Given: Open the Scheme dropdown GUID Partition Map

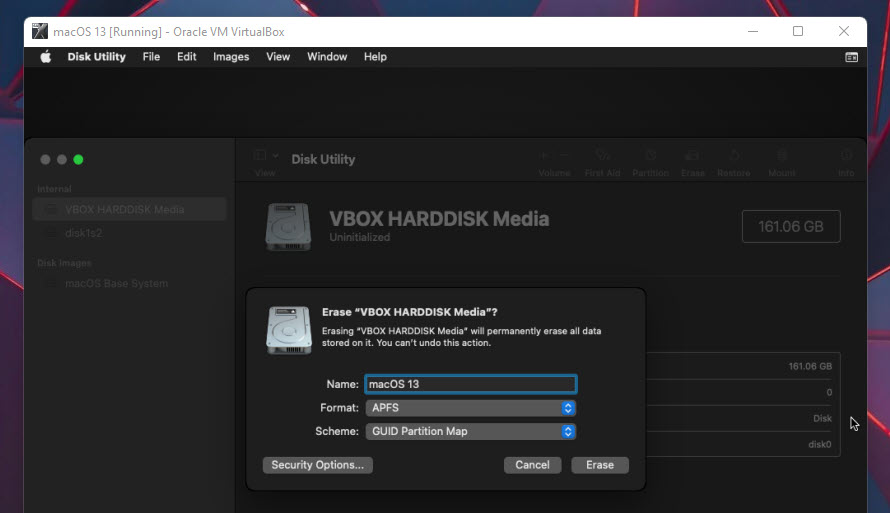Looking at the screenshot, I should [x=471, y=431].
